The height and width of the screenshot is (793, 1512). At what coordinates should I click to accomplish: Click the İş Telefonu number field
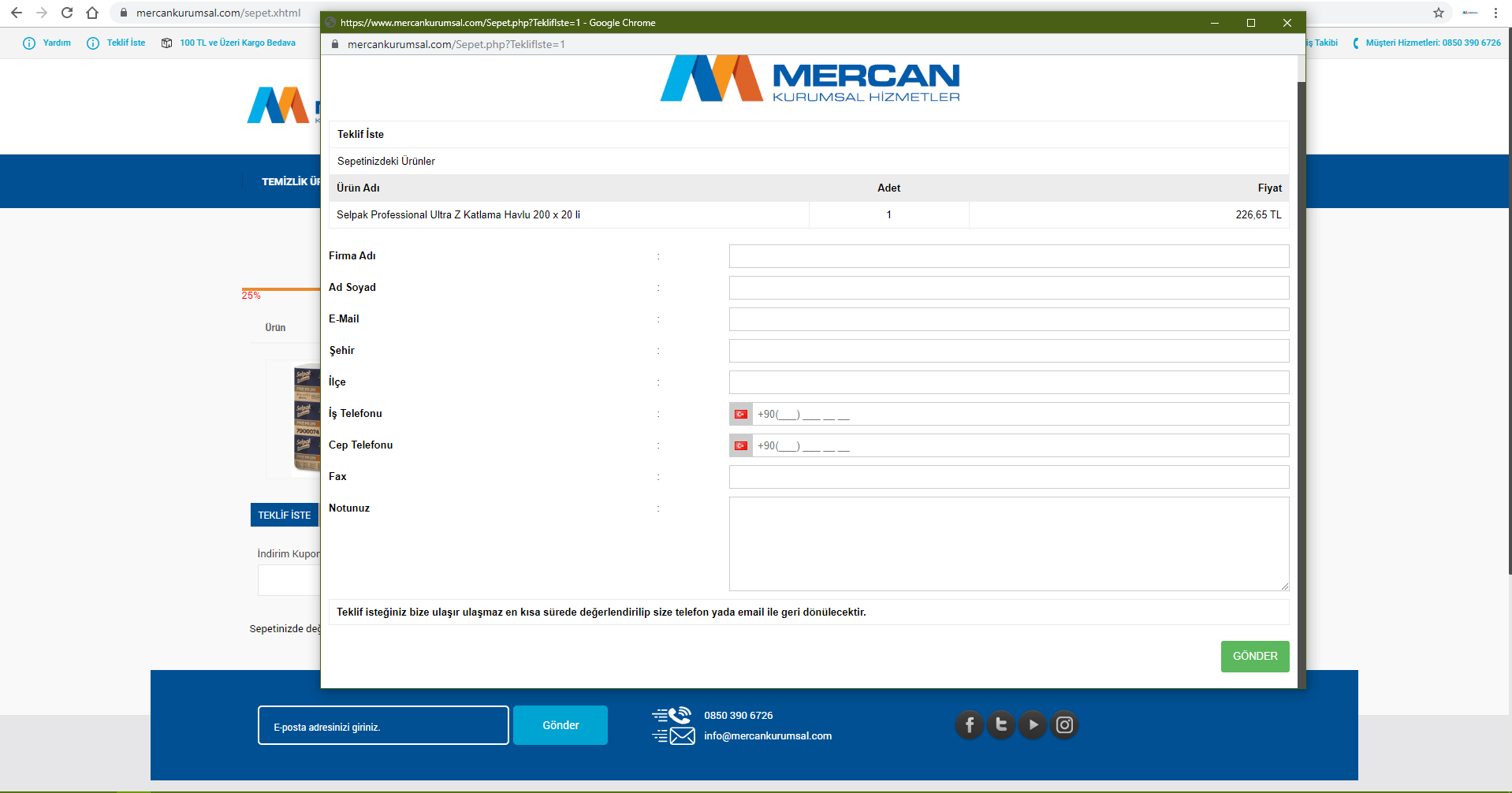pos(1021,414)
